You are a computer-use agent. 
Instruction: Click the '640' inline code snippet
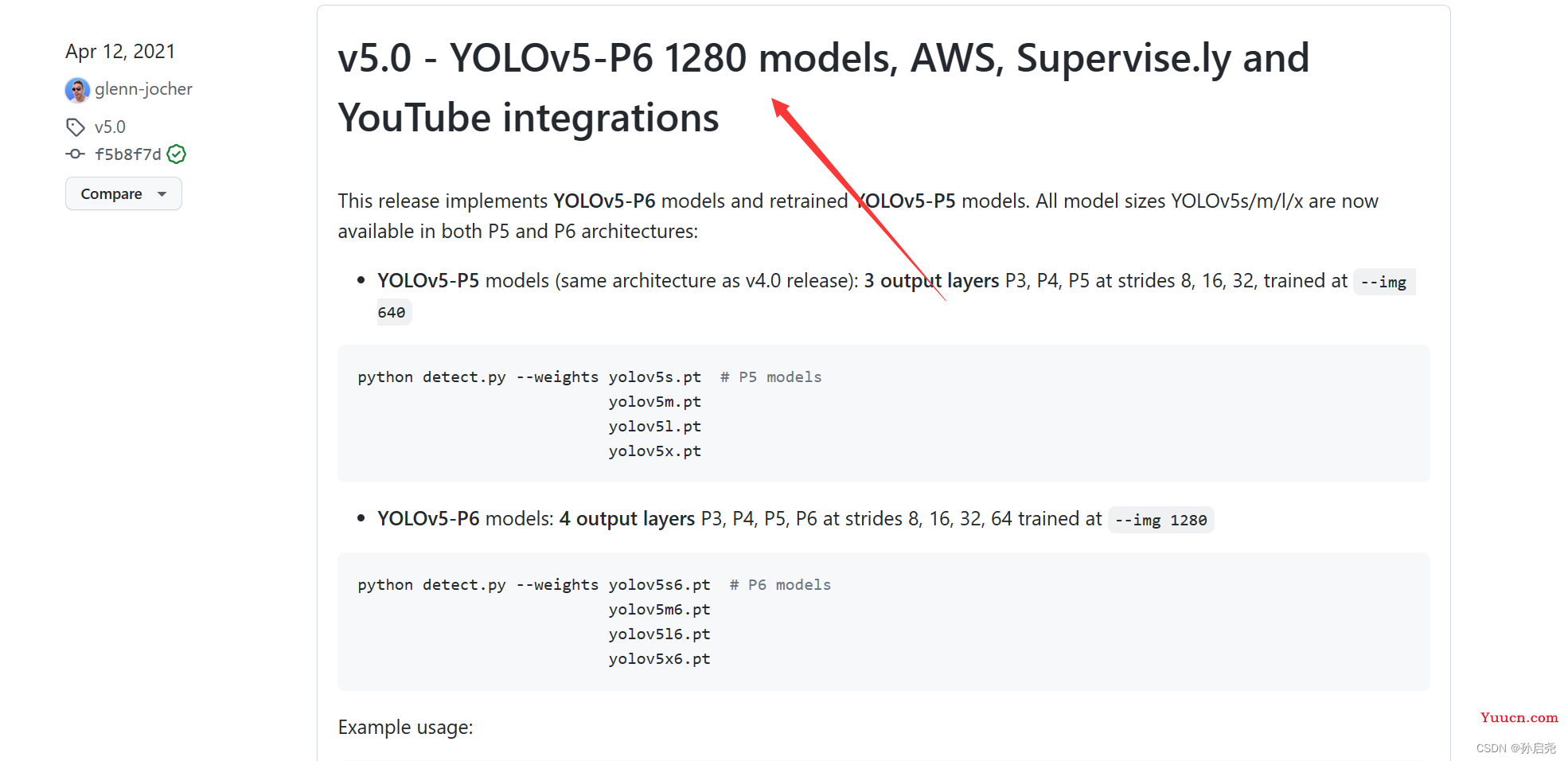click(392, 313)
